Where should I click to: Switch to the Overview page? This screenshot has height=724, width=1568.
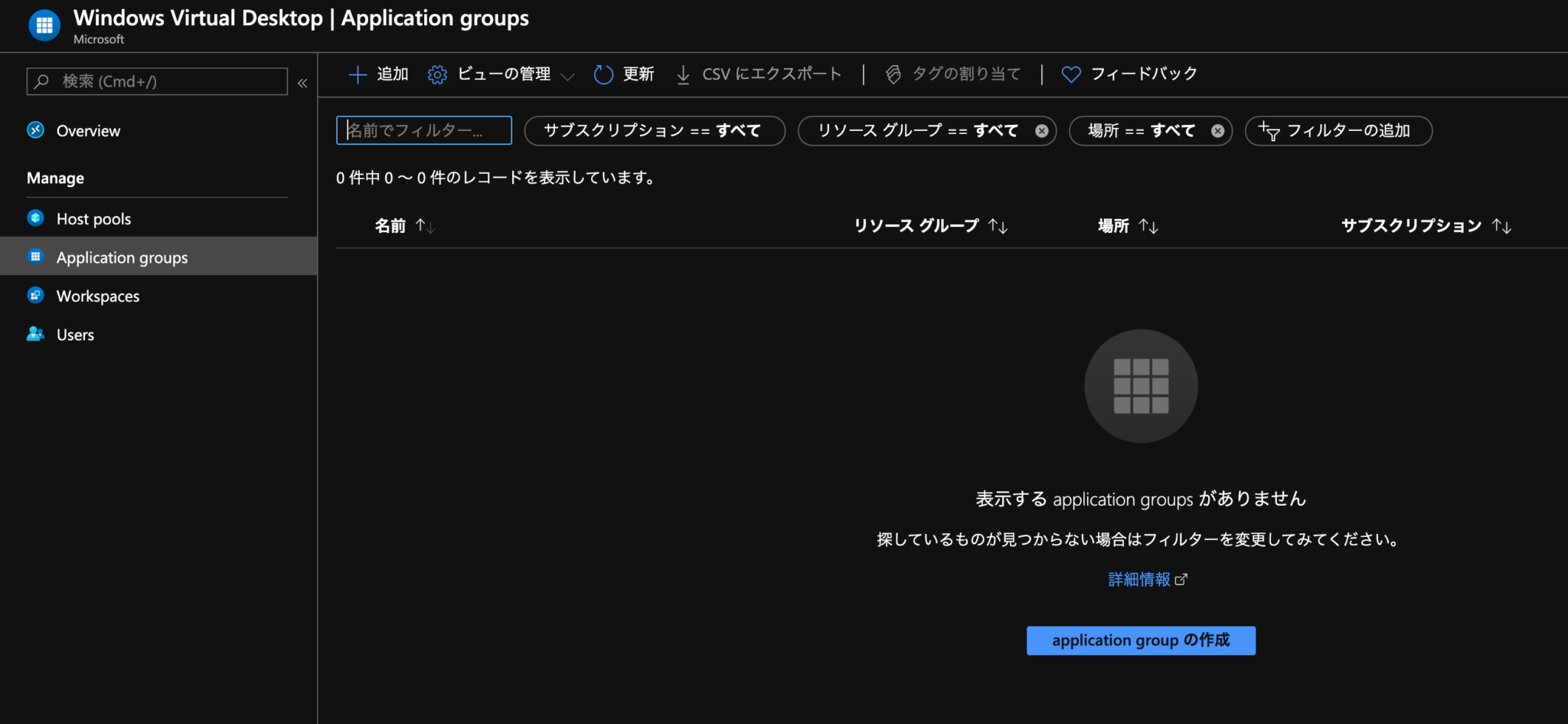(x=88, y=130)
